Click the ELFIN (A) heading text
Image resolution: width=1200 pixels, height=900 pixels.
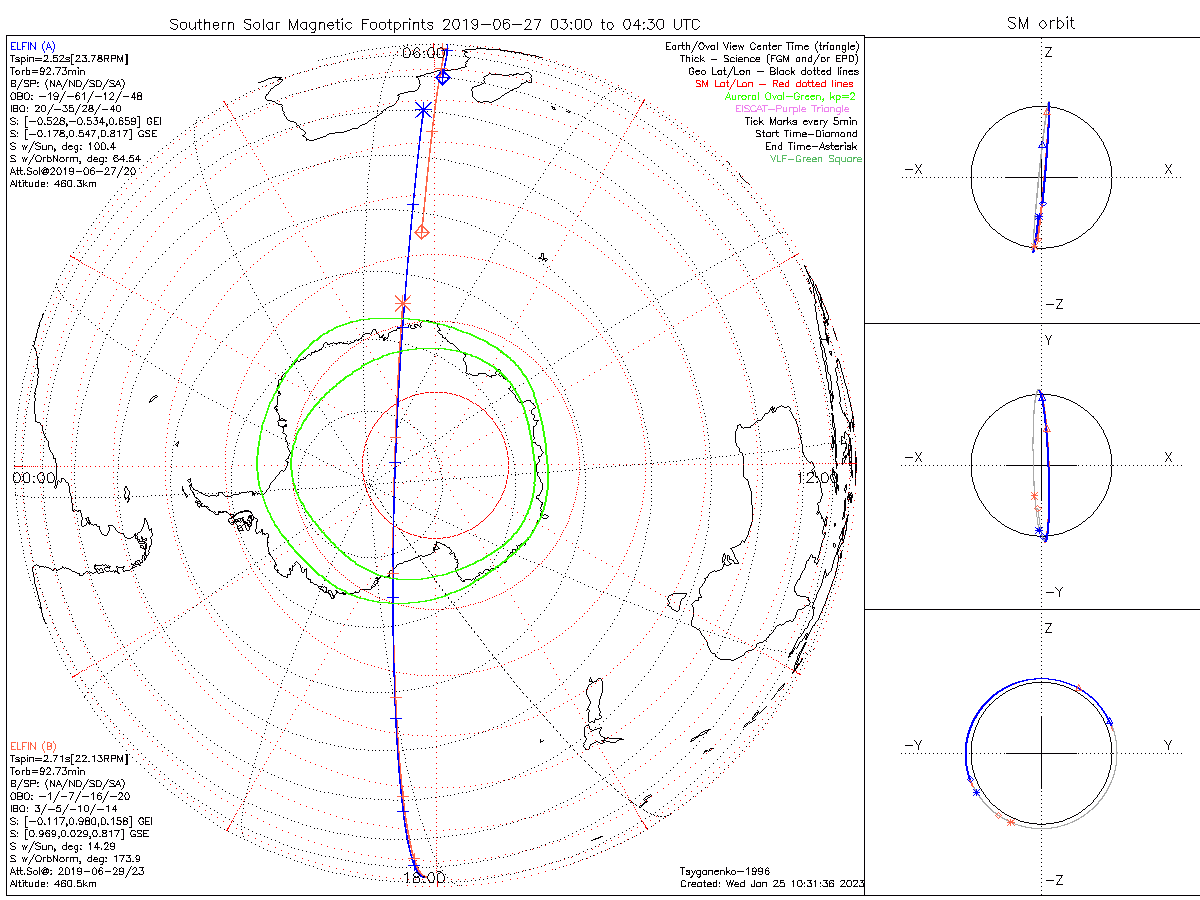(34, 46)
